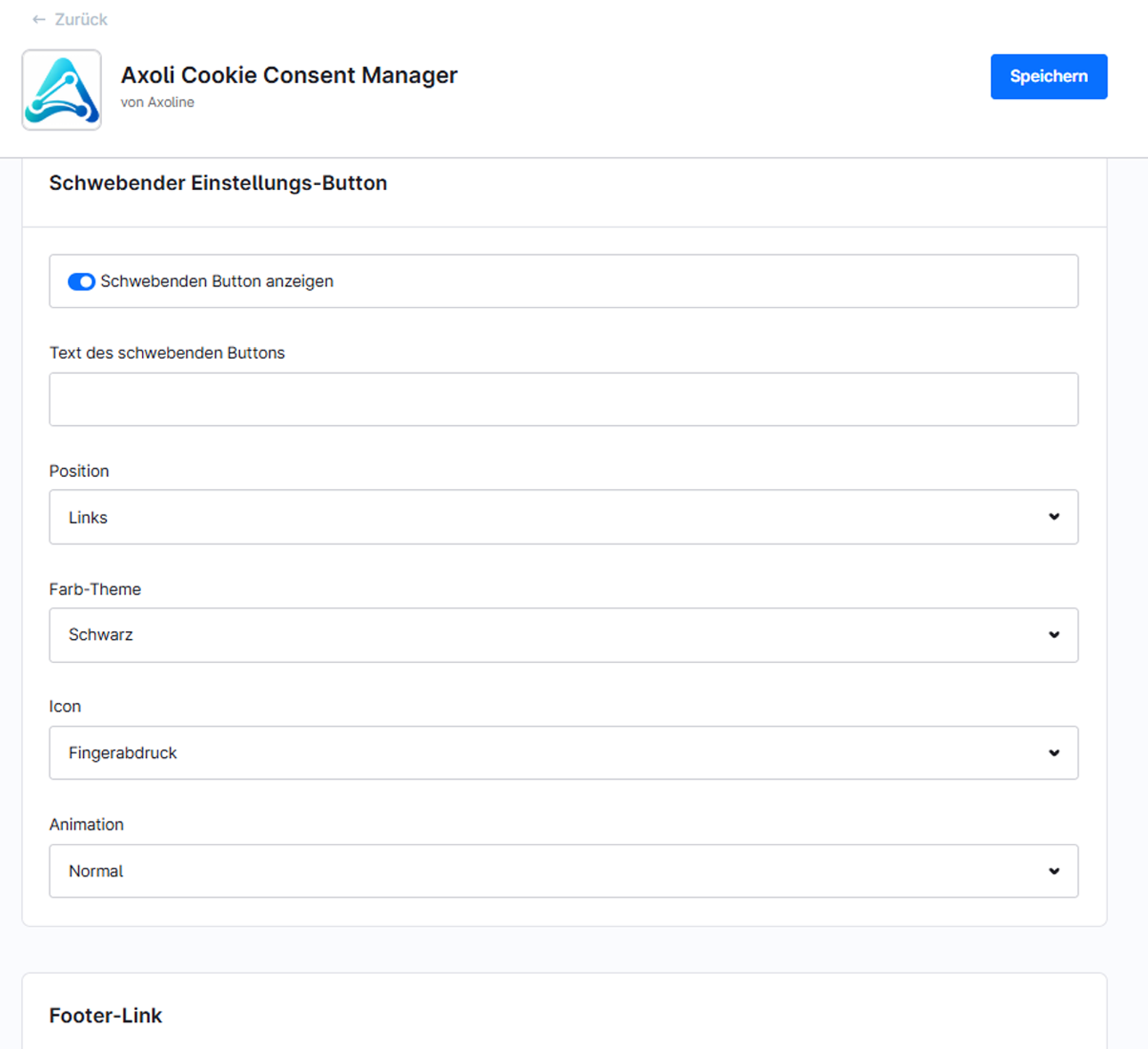Click the Footer-Link section heading
Screen dimensions: 1148x1049
pos(105,1016)
